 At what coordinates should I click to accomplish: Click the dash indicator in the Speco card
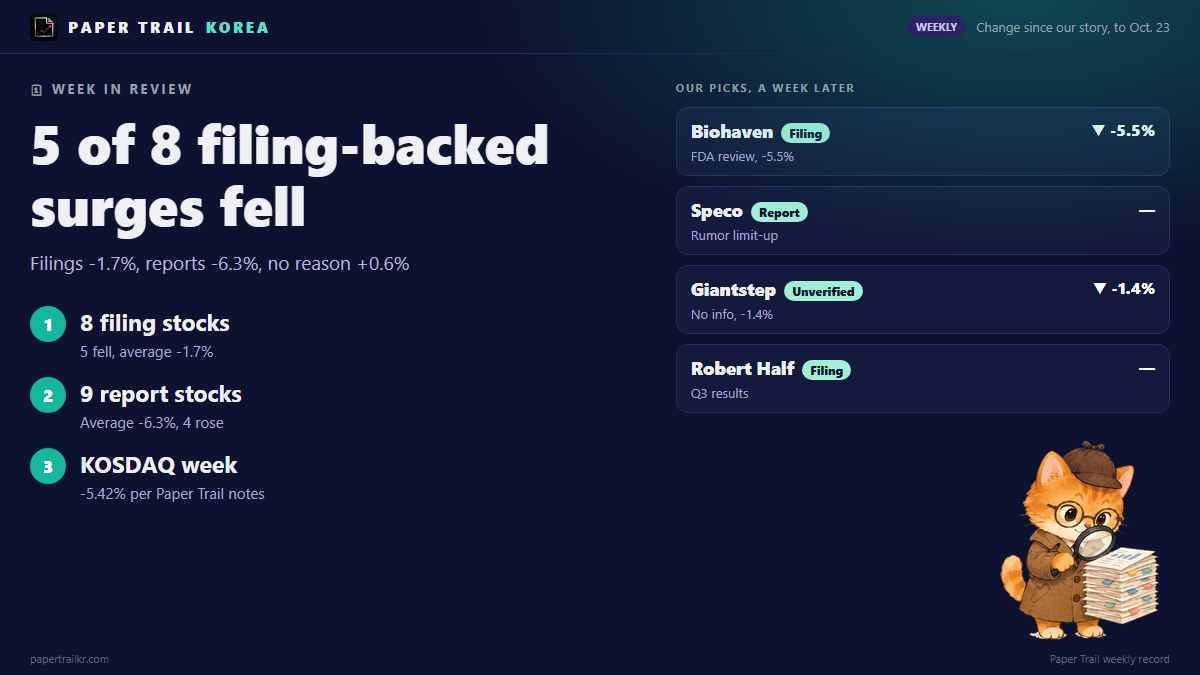pos(1147,211)
